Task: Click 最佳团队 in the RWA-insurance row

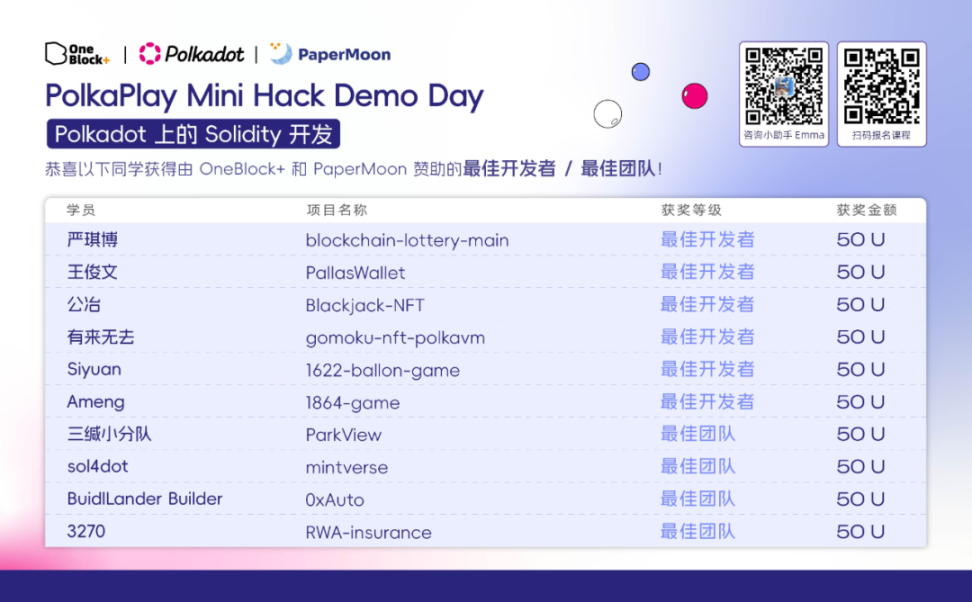Action: click(x=698, y=531)
